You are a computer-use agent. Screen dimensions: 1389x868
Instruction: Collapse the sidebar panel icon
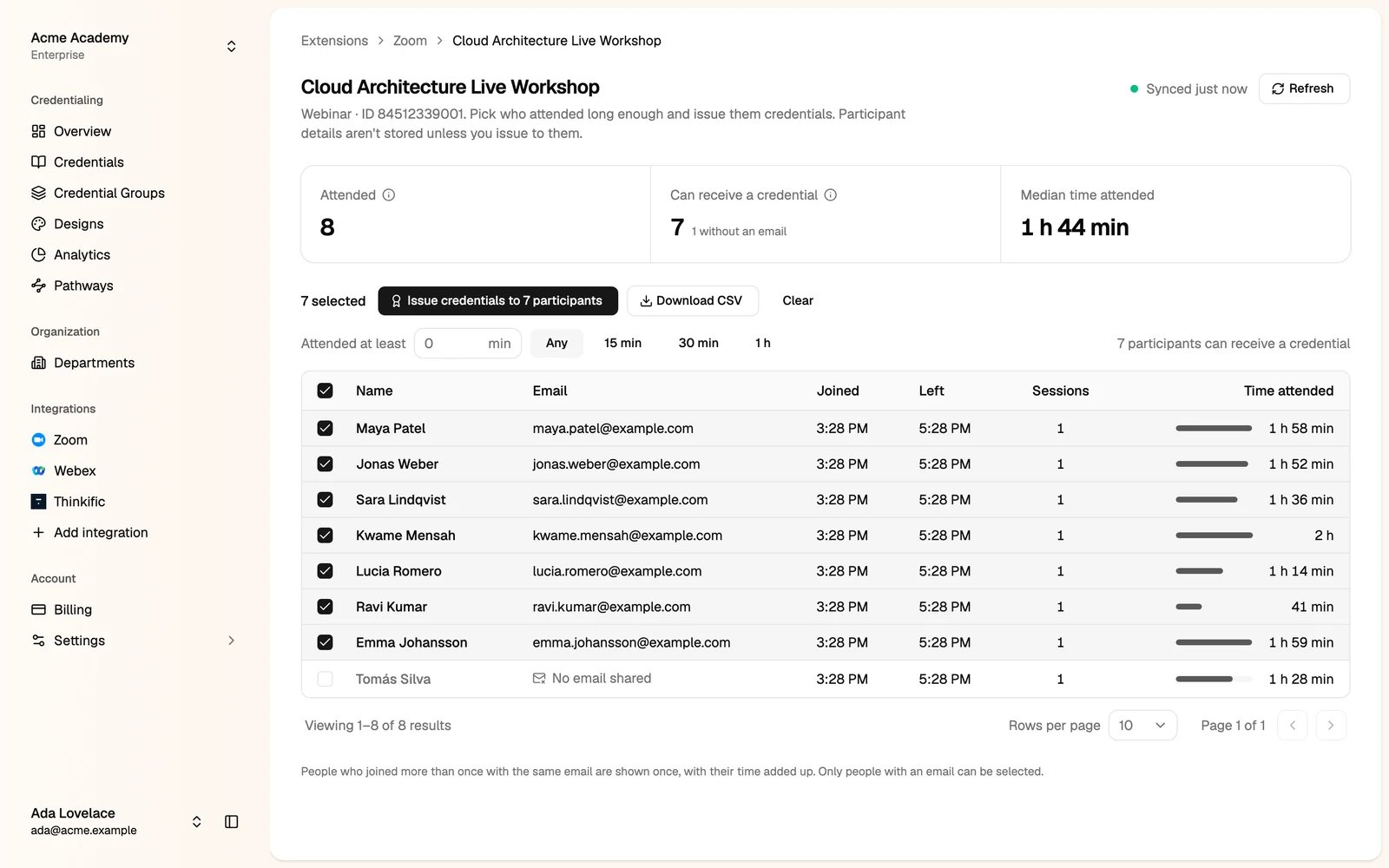coord(232,822)
